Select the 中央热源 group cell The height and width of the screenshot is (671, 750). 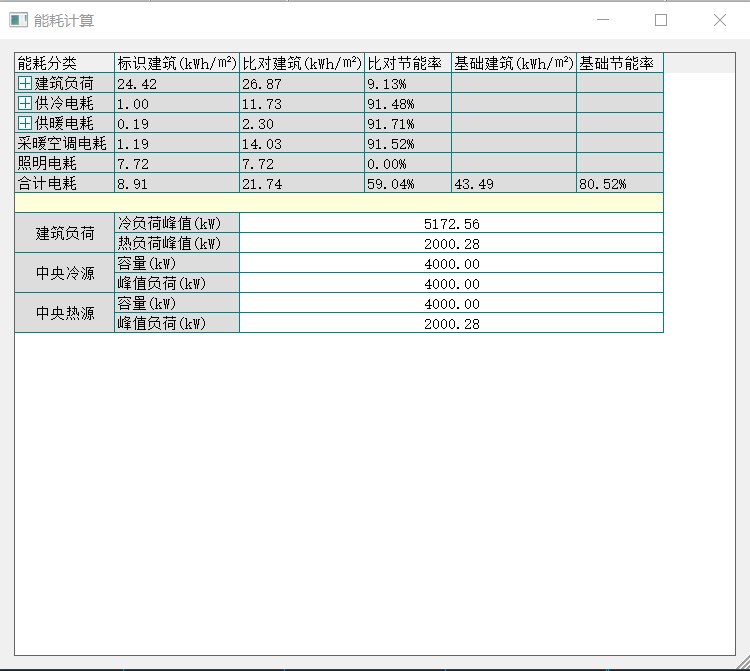(x=65, y=314)
